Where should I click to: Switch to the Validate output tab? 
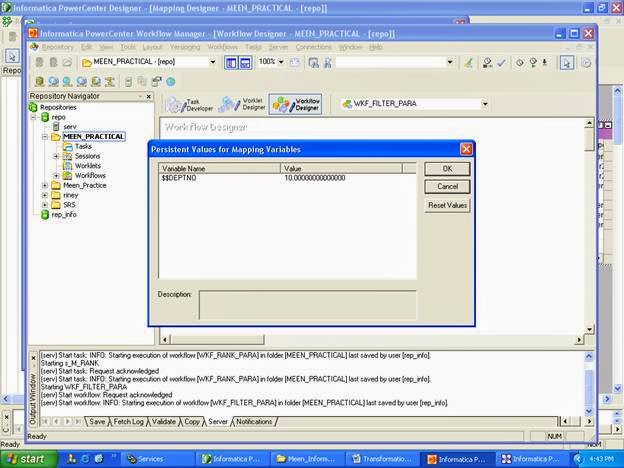(164, 421)
